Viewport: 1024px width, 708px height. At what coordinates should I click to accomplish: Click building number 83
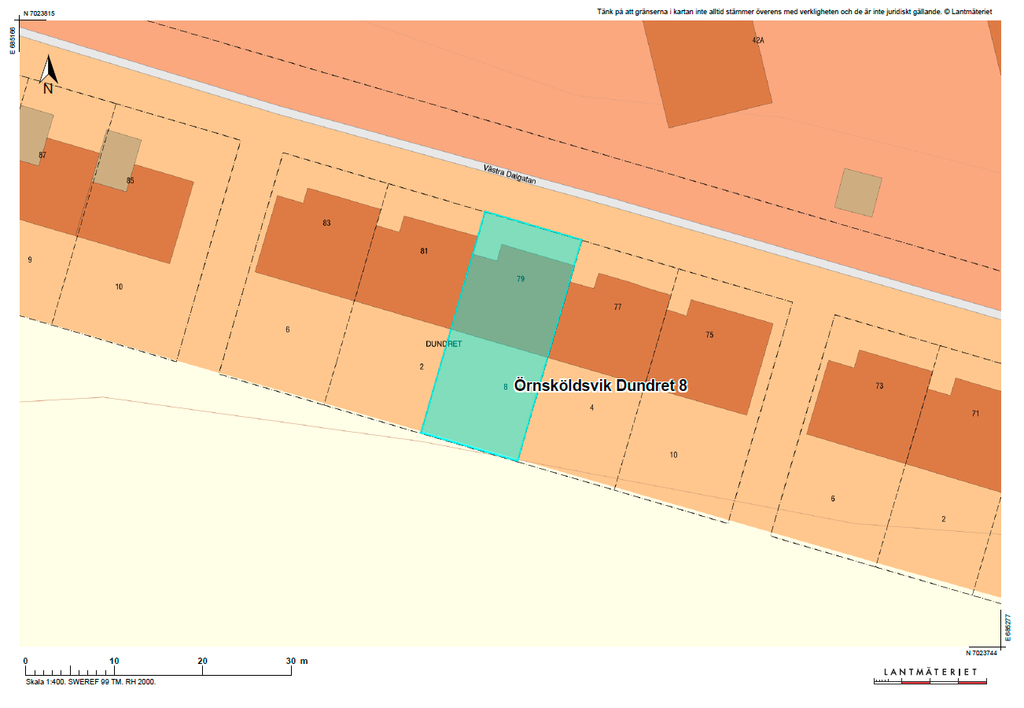coord(326,223)
